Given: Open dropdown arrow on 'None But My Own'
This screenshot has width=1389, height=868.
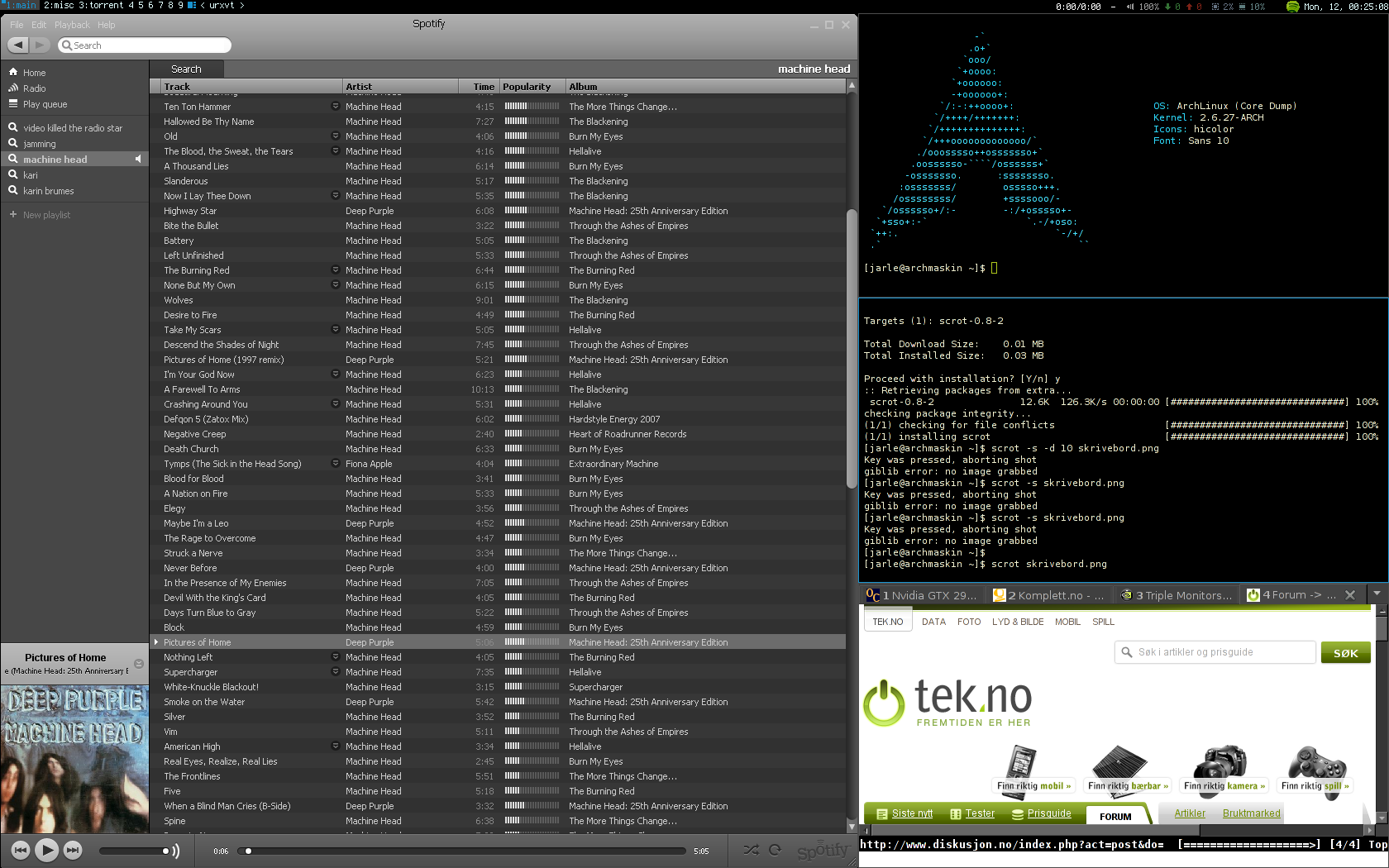Looking at the screenshot, I should pos(335,284).
